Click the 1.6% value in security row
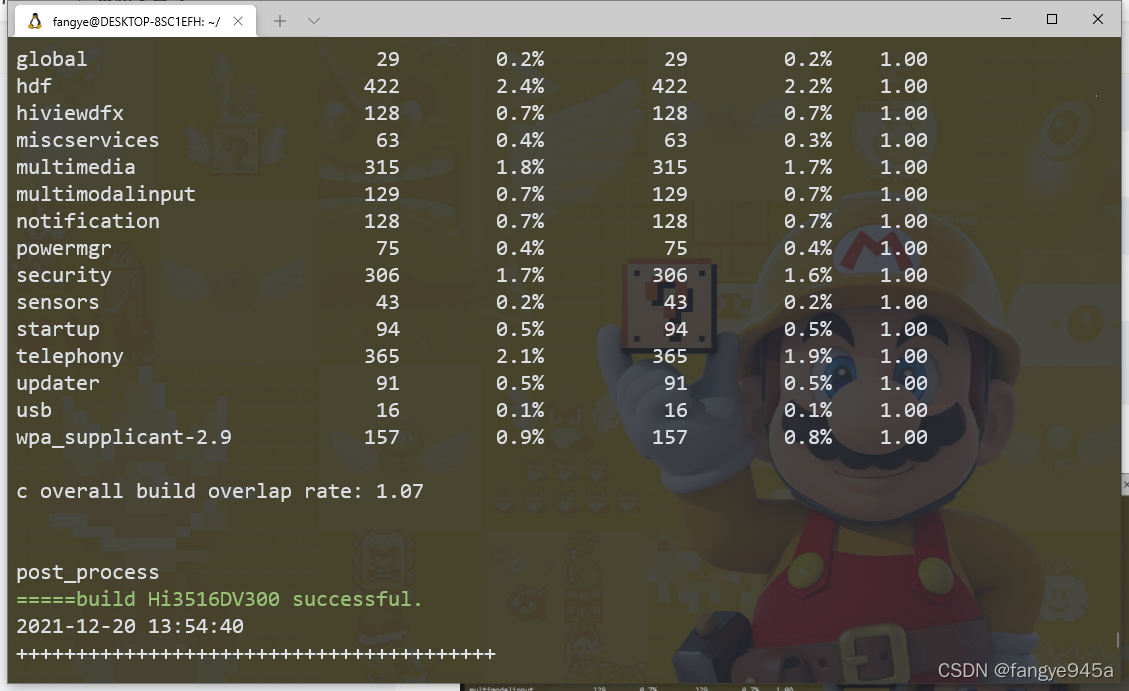Viewport: 1129px width, 691px height. coord(808,275)
